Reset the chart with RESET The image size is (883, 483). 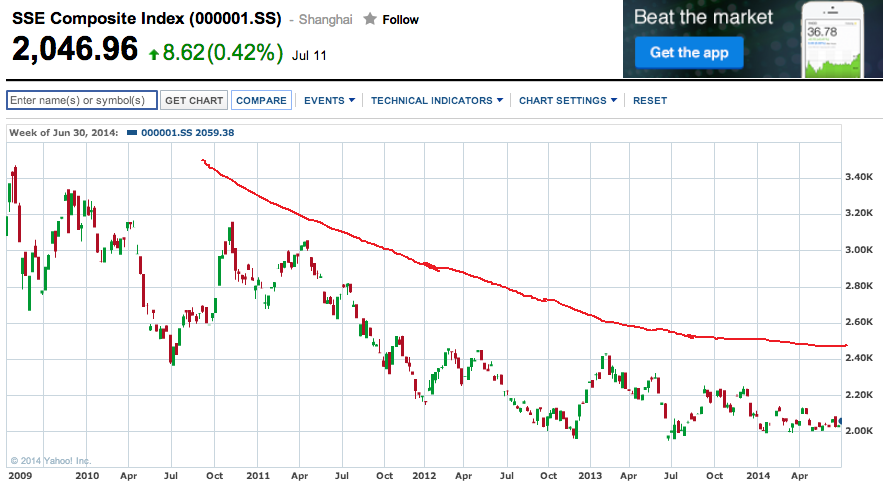click(x=650, y=101)
